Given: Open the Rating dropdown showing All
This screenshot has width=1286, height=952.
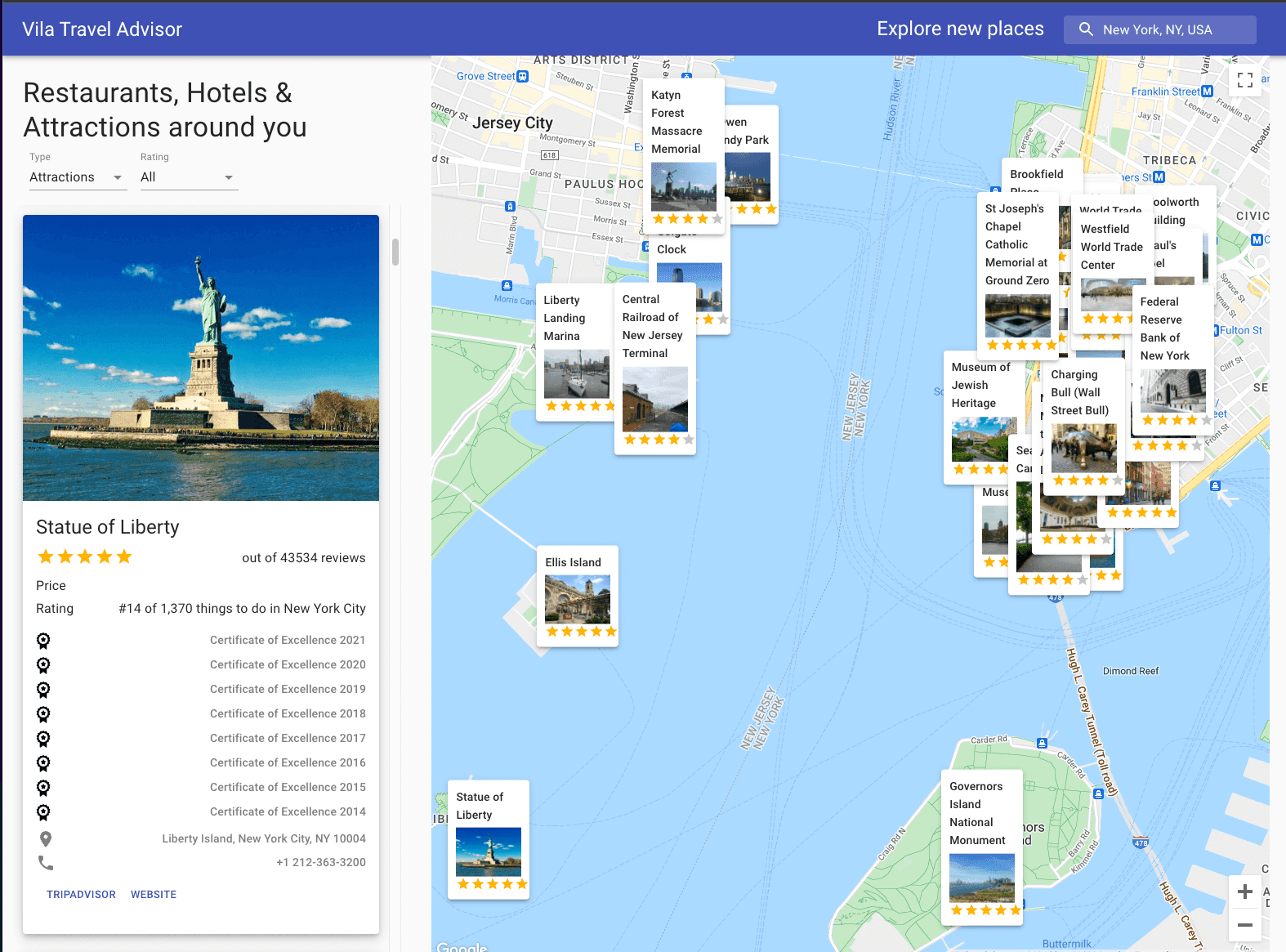Looking at the screenshot, I should click(x=189, y=177).
